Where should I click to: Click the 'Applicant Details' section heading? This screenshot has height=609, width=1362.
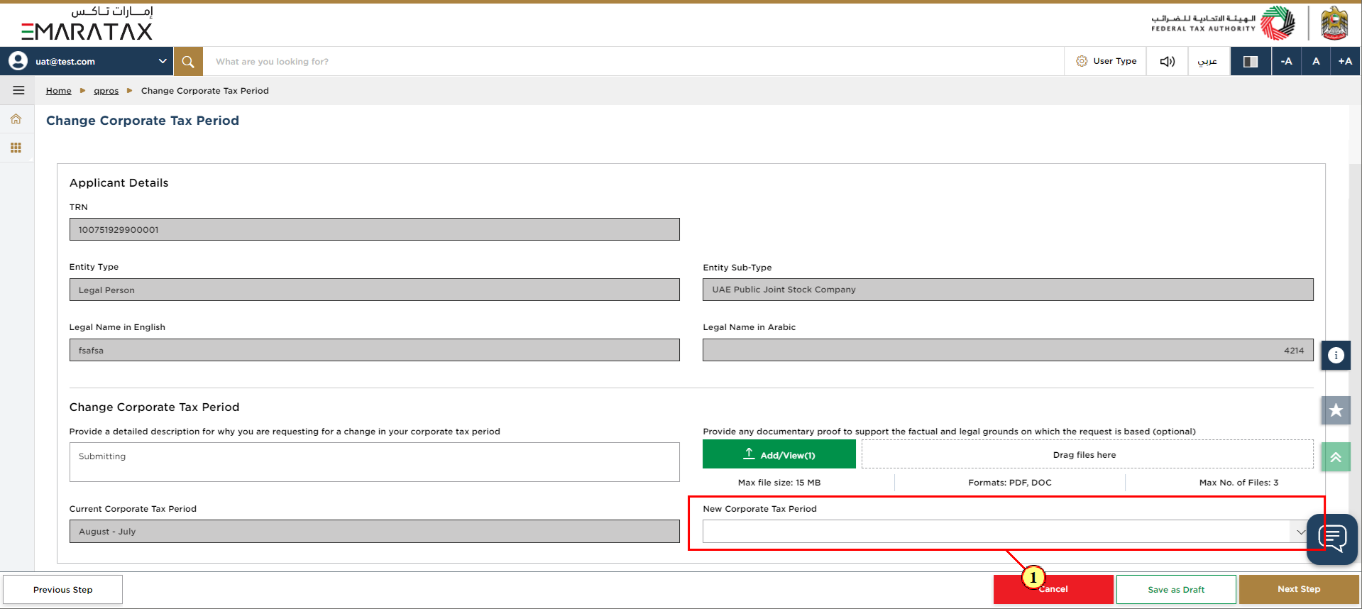[x=119, y=183]
